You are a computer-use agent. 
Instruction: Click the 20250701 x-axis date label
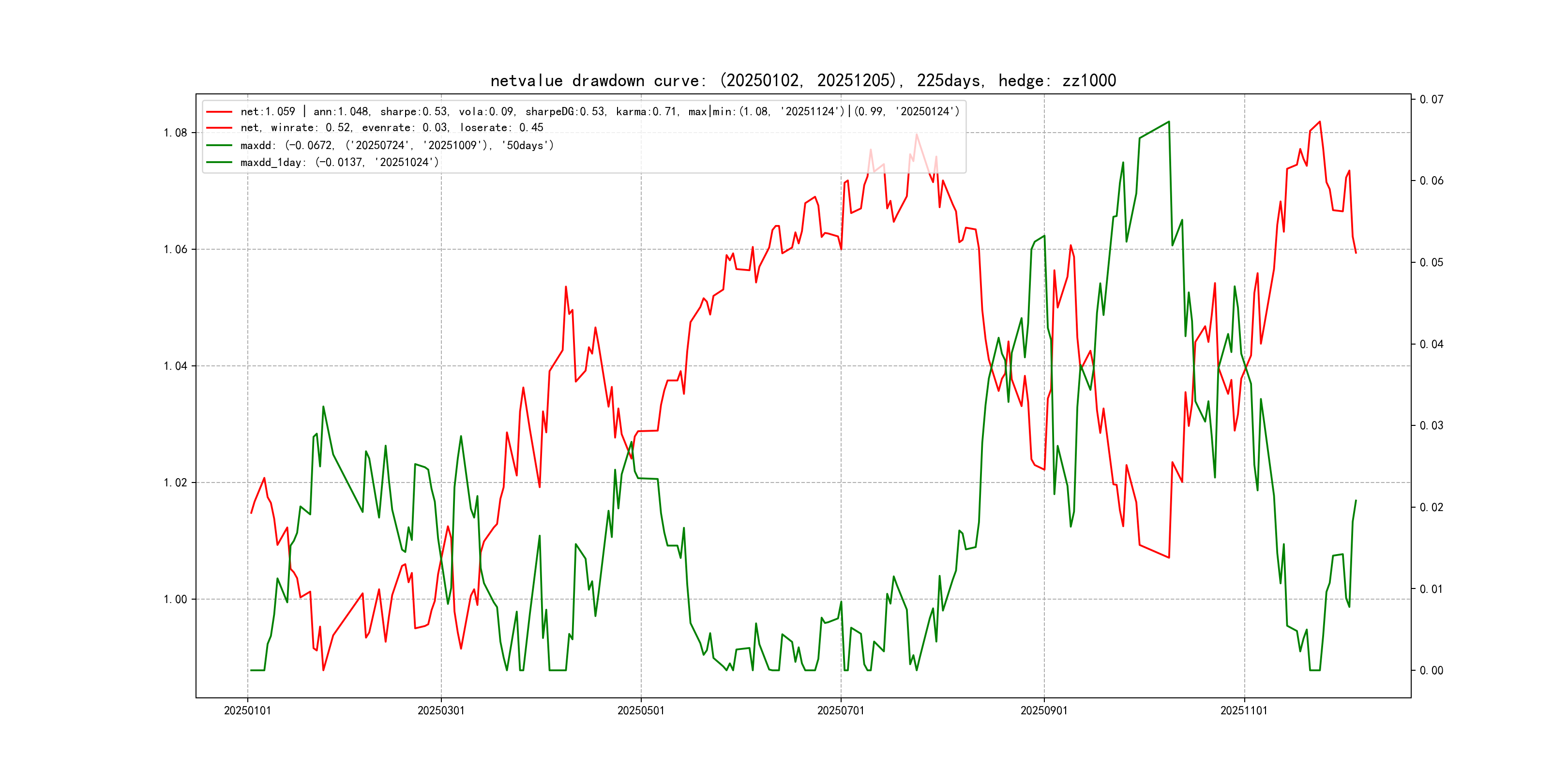[840, 711]
